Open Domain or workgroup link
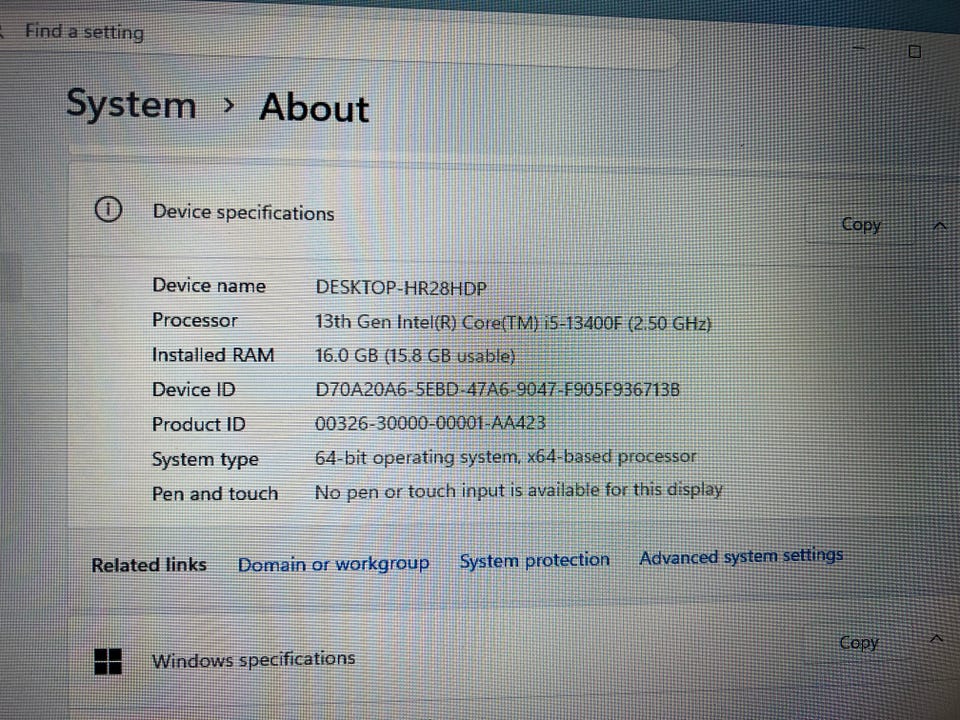The width and height of the screenshot is (960, 720). tap(333, 564)
